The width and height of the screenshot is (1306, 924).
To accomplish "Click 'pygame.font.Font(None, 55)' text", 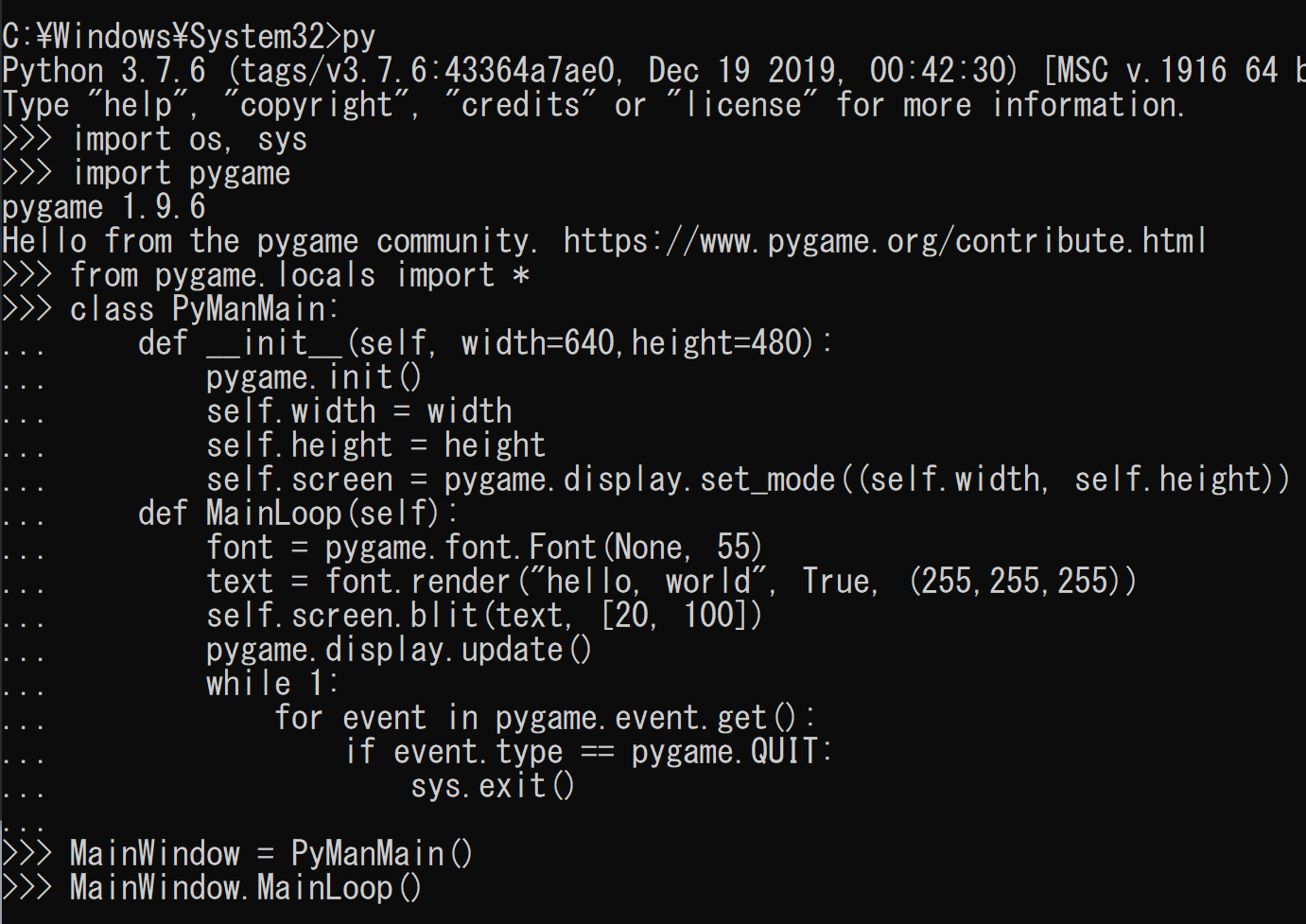I will click(544, 548).
